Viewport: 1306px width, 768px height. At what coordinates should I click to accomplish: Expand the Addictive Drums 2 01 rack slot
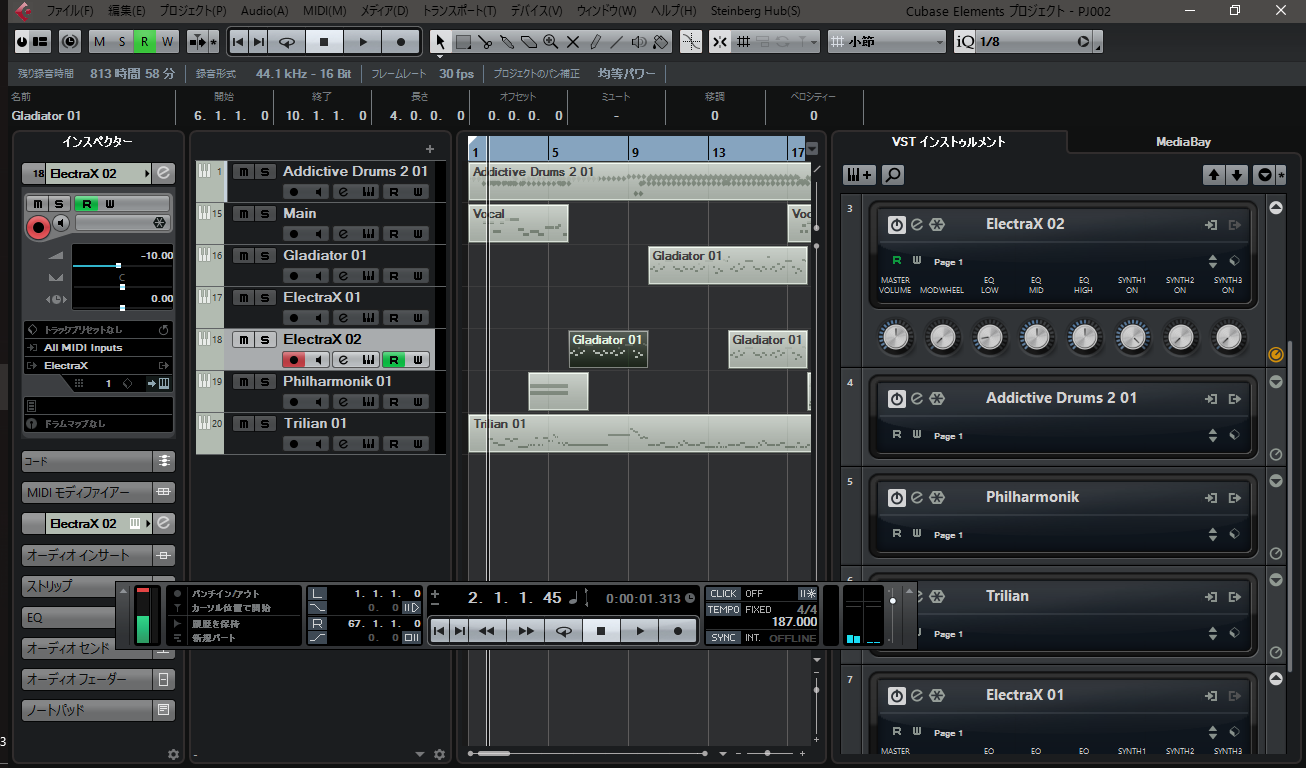point(1275,382)
